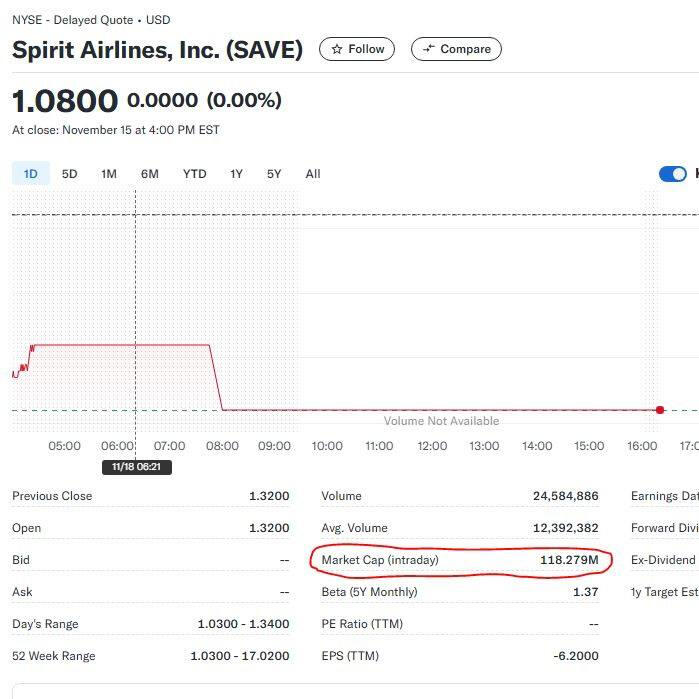699x699 pixels.
Task: Click the PE Ratio (TTM) label
Action: point(362,624)
